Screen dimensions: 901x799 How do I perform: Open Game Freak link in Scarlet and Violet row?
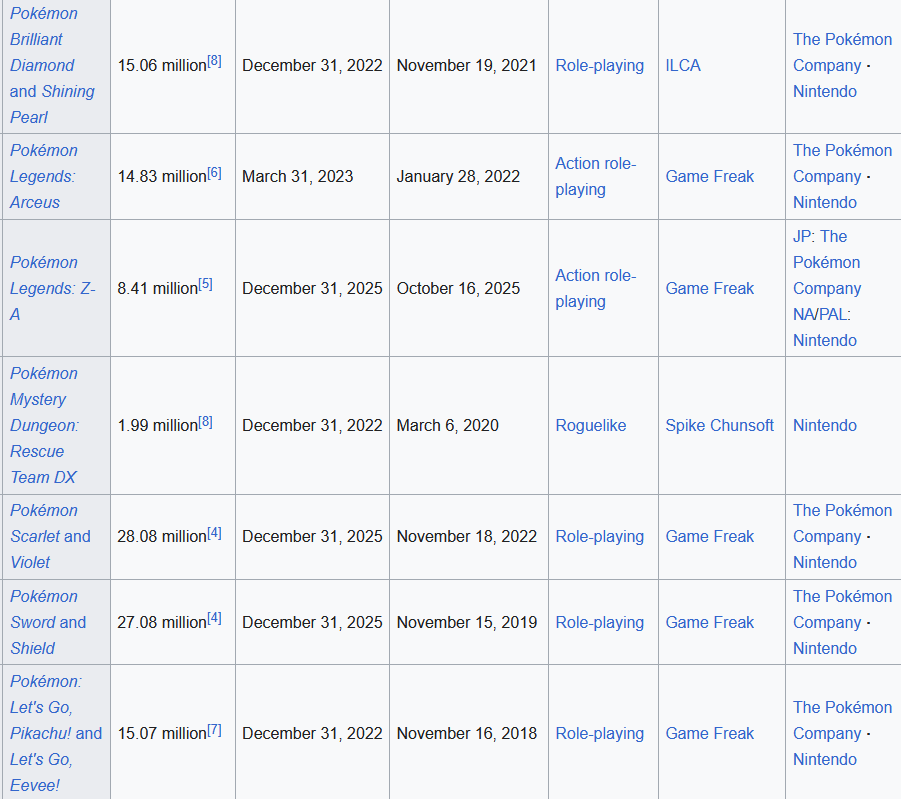[x=710, y=536]
